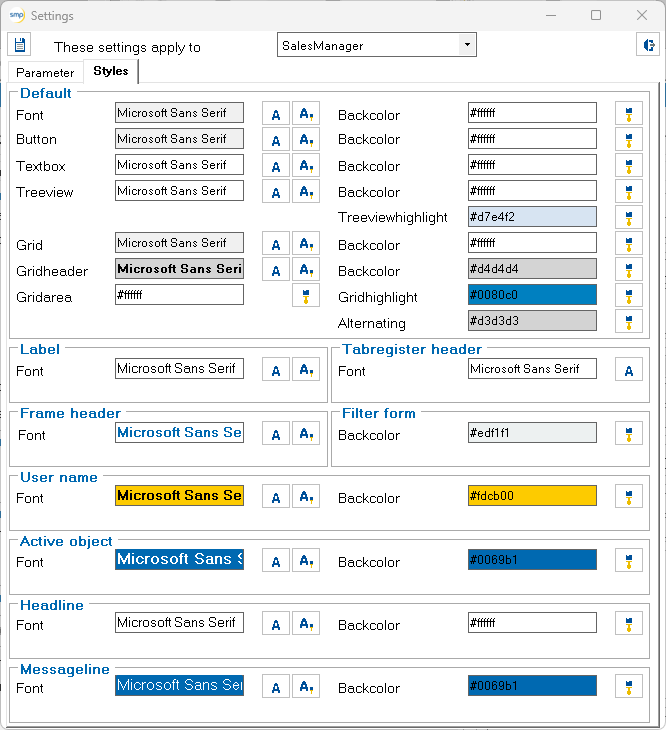This screenshot has height=730, width=666.
Task: Click the User name #fdcb00 backcolor field
Action: [x=532, y=495]
